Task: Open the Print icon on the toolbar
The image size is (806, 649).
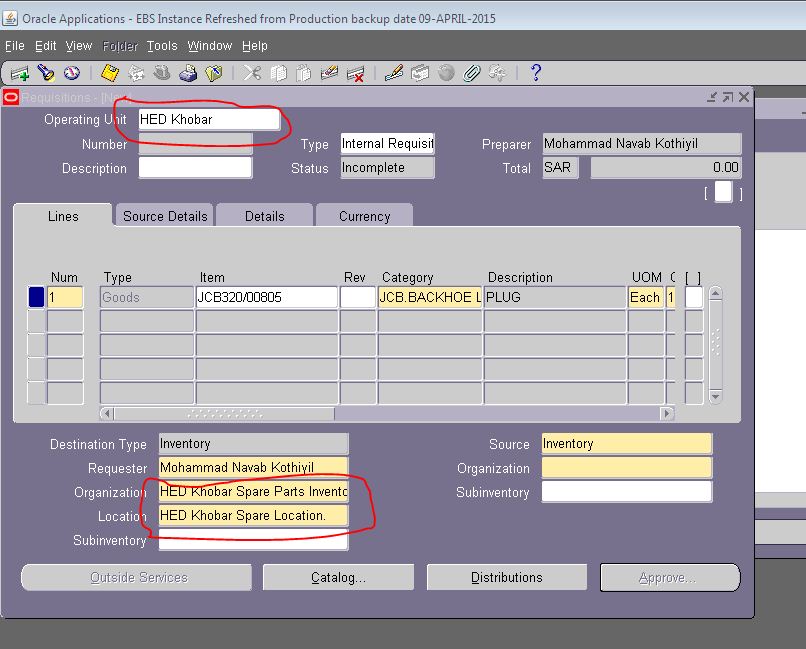Action: click(x=186, y=72)
